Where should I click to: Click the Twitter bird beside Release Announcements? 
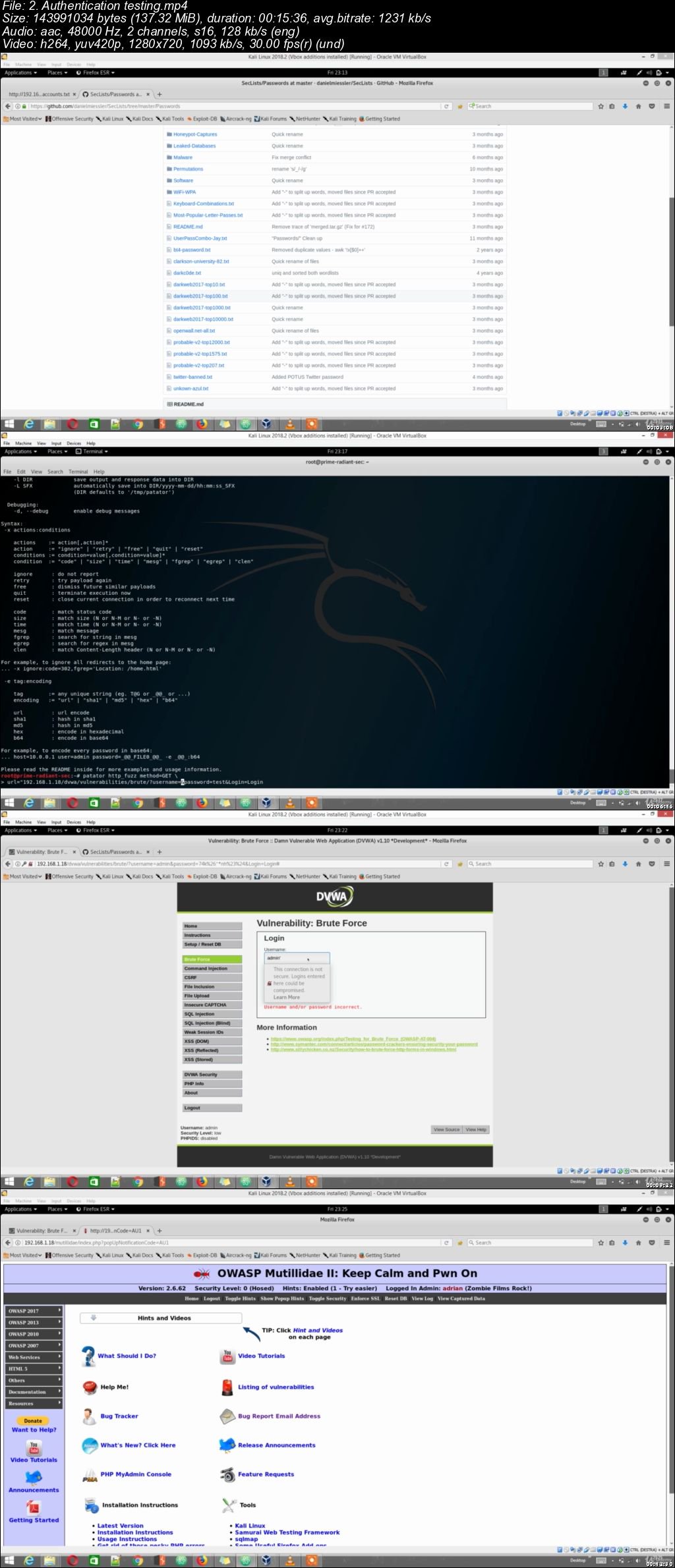(x=227, y=1445)
